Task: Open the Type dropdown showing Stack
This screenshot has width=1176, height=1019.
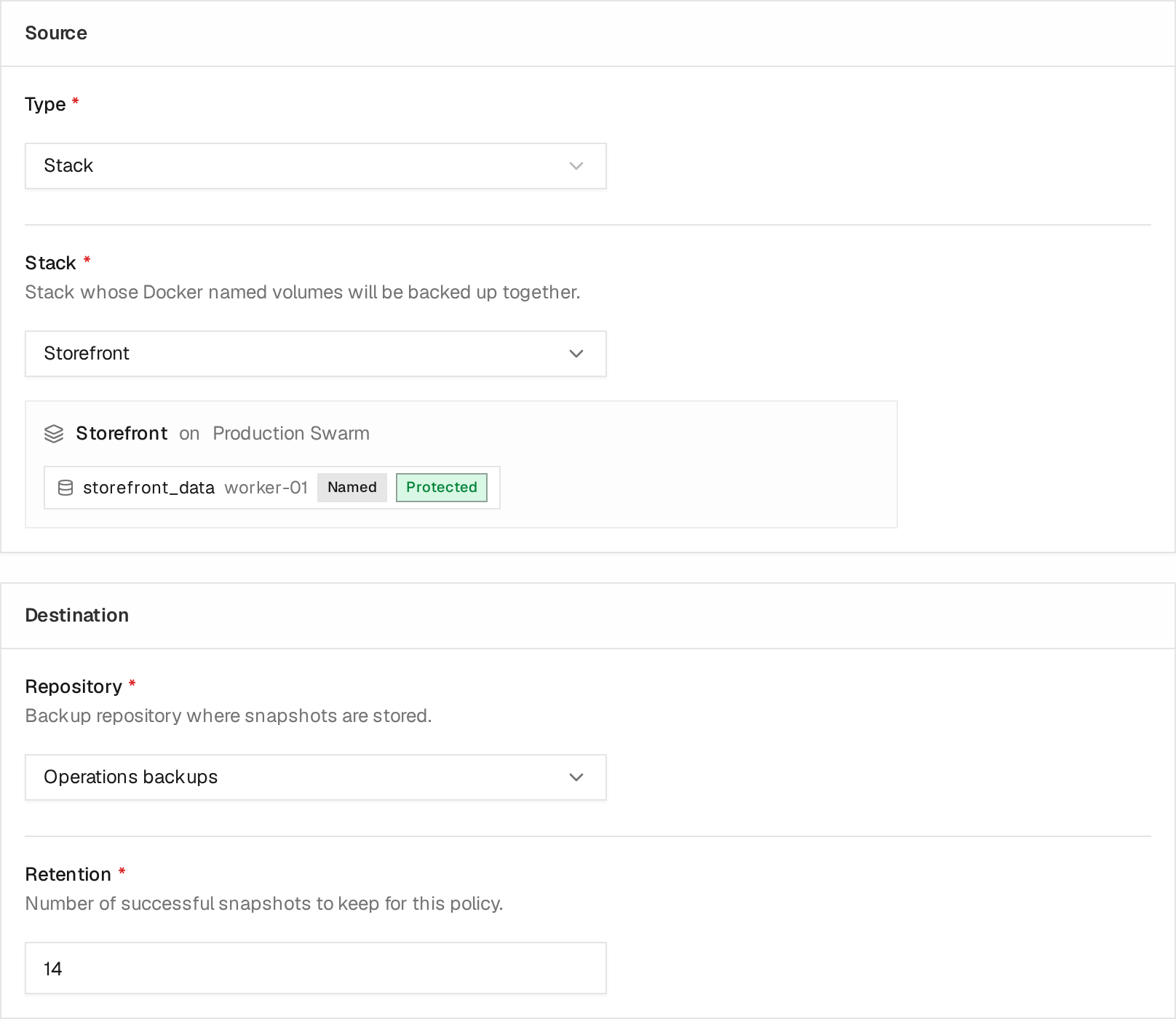Action: click(x=316, y=166)
